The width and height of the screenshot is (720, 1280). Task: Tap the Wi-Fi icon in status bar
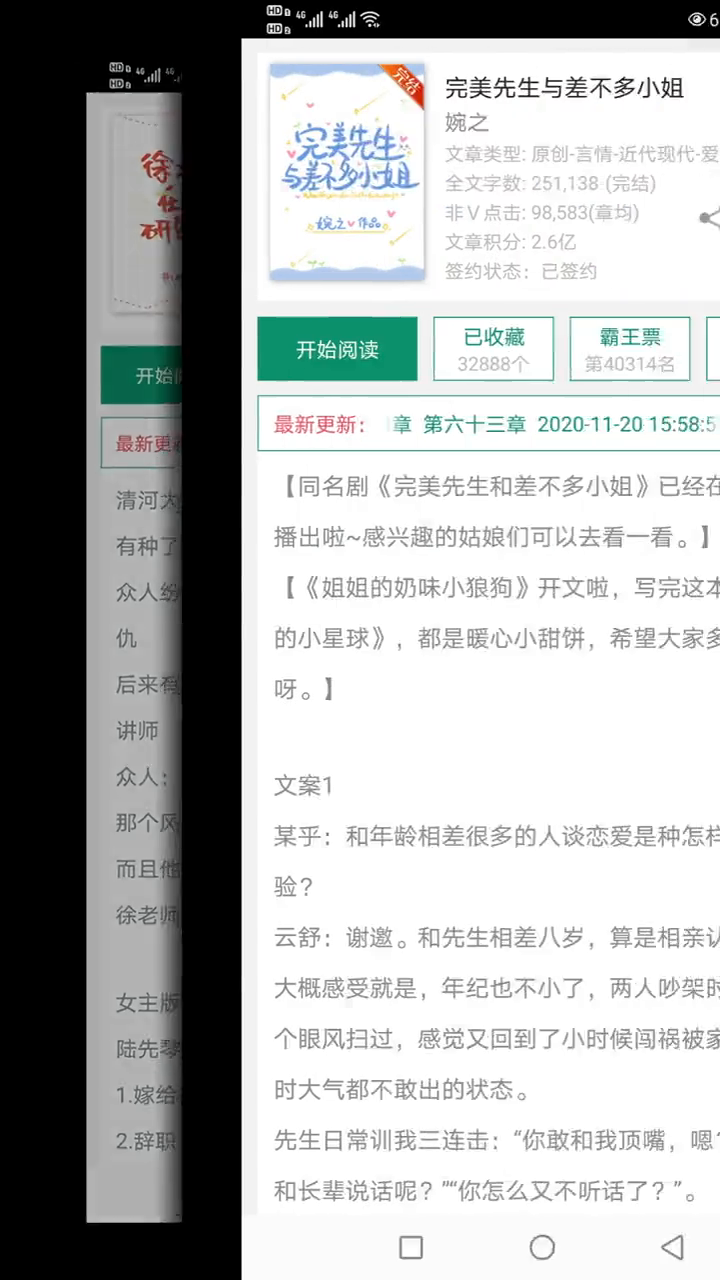[370, 19]
